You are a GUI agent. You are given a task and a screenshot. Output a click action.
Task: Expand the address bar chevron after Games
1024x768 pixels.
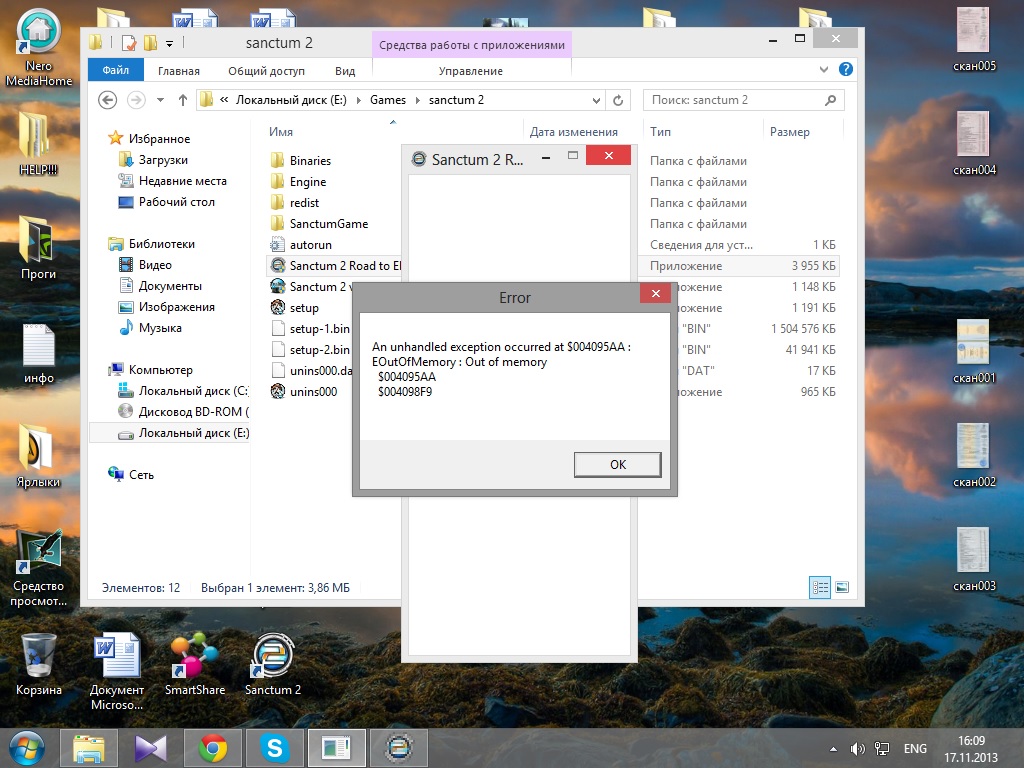click(x=417, y=100)
